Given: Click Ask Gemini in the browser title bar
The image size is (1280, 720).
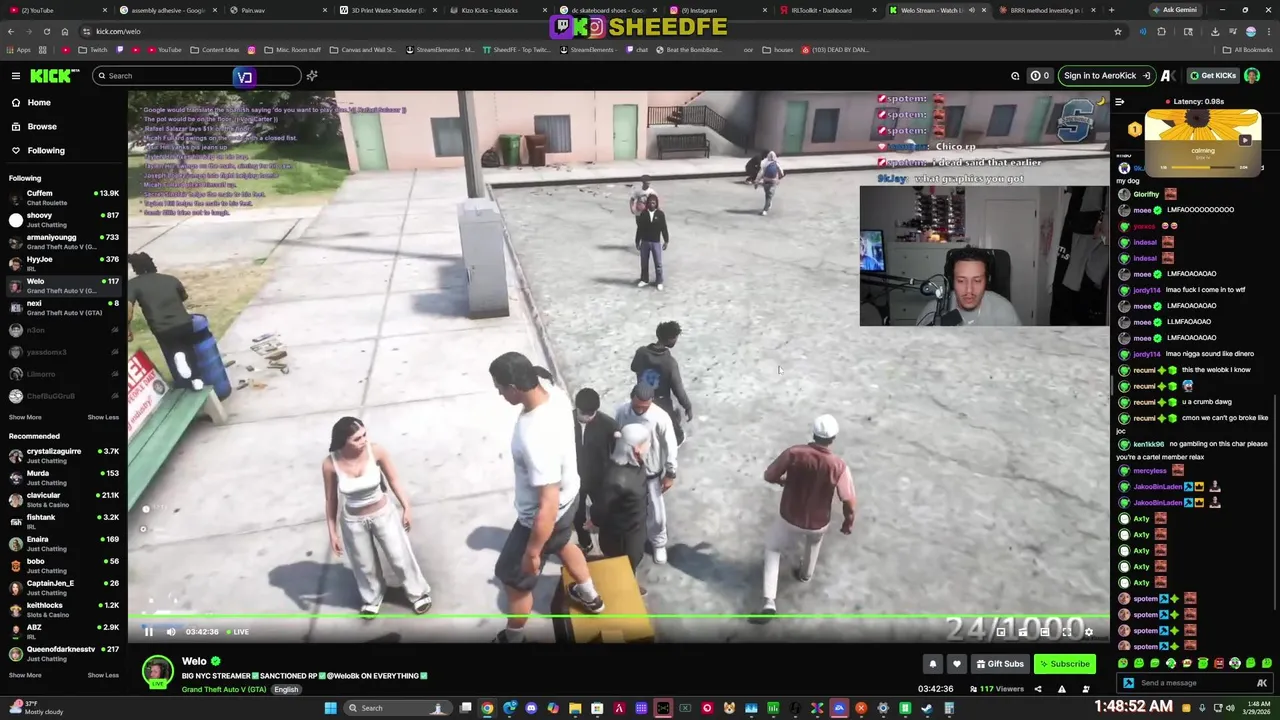Looking at the screenshot, I should [1174, 10].
